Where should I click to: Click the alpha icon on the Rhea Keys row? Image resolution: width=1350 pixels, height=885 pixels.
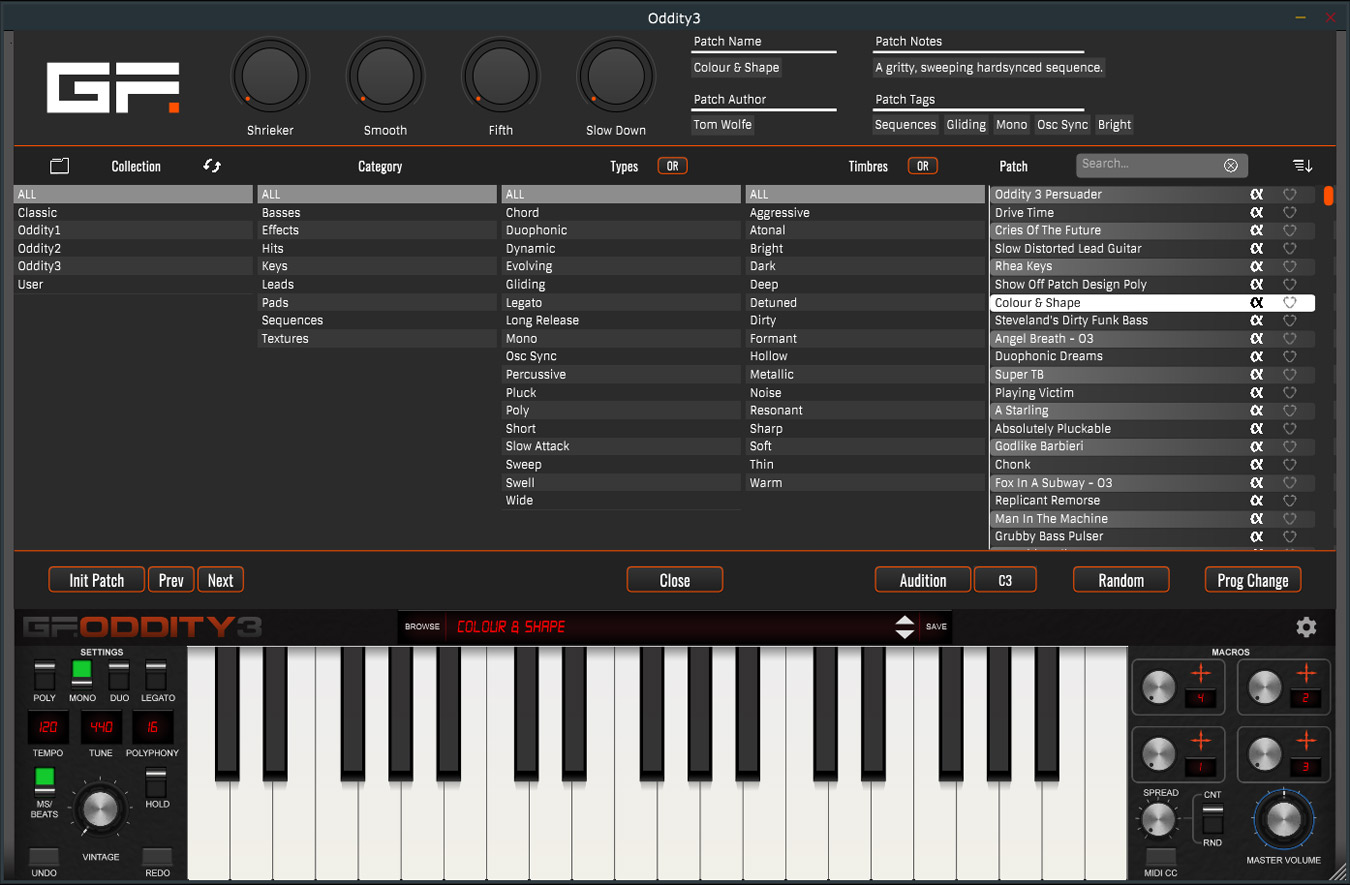click(1257, 267)
